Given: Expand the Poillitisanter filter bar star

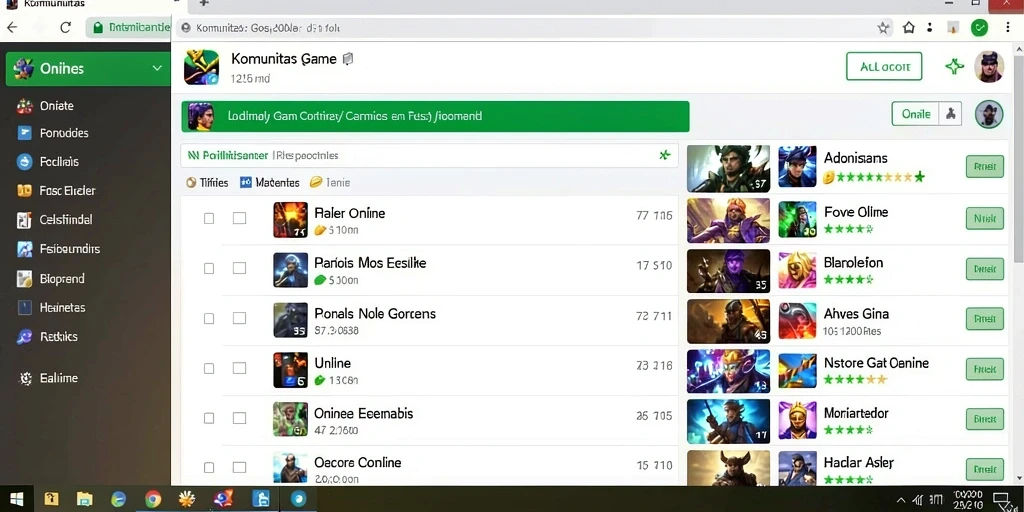Looking at the screenshot, I should (x=665, y=155).
